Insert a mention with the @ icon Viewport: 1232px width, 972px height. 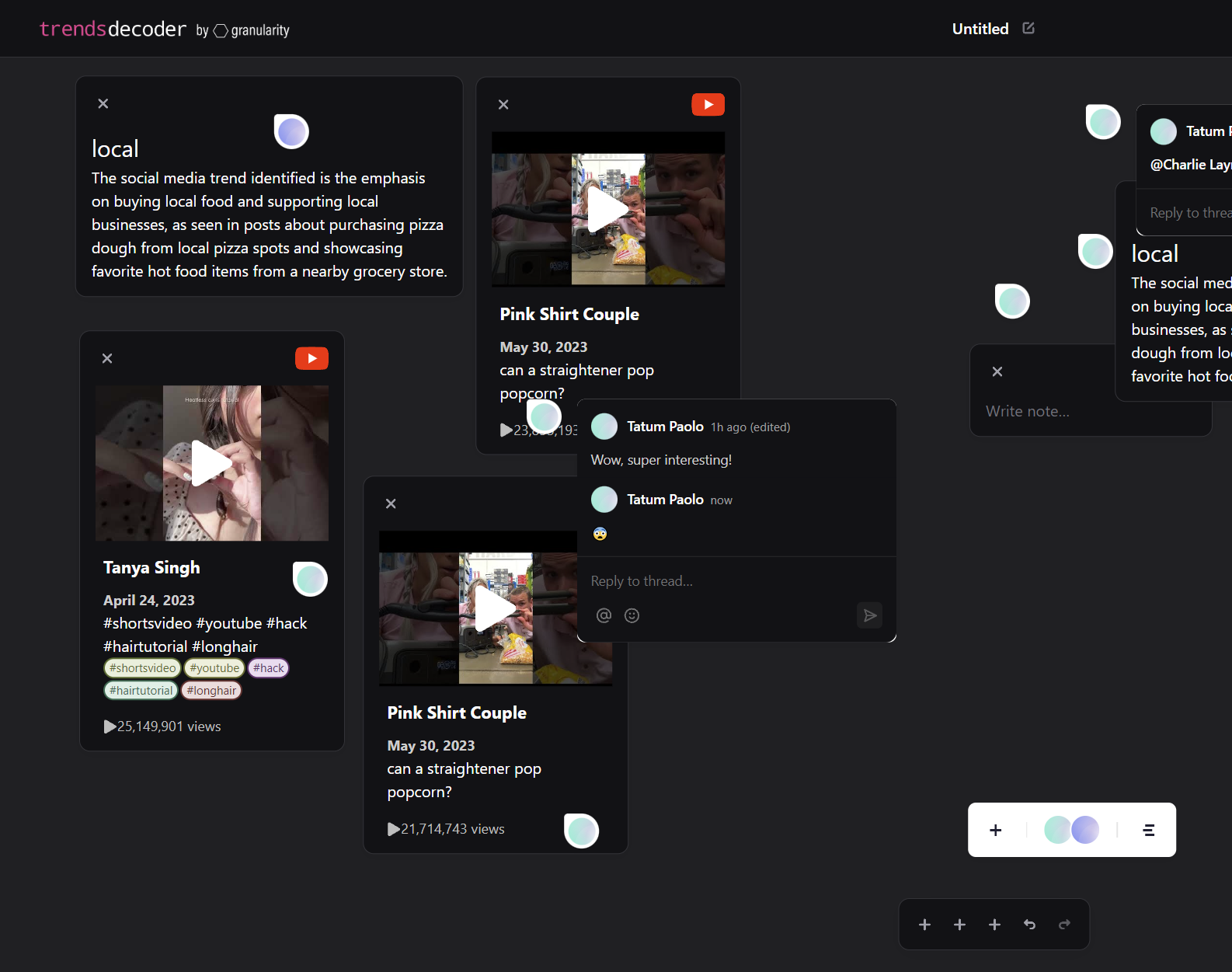(x=604, y=615)
